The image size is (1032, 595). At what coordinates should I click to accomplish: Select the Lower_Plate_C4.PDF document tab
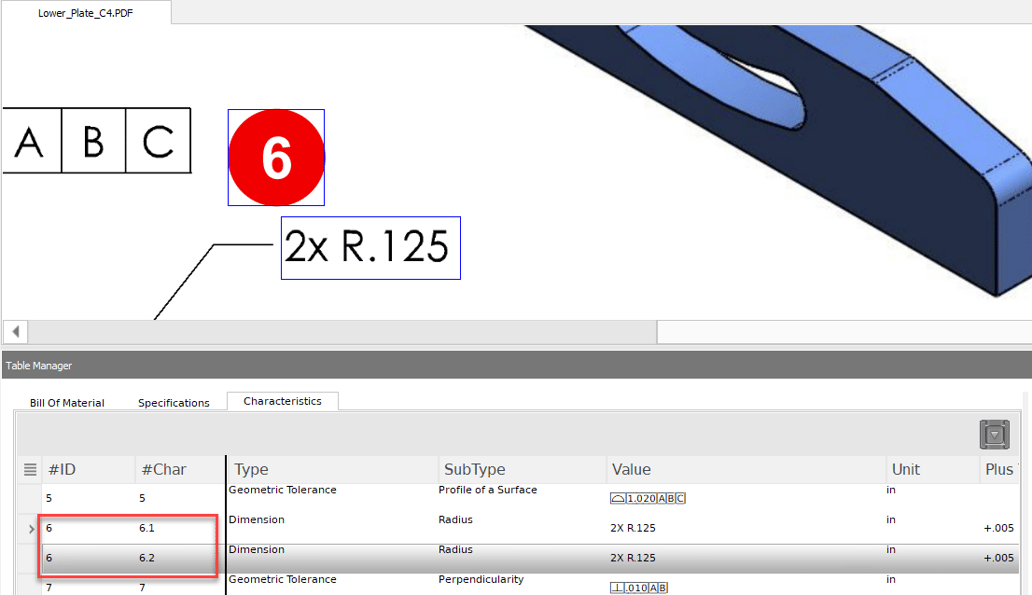tap(85, 13)
